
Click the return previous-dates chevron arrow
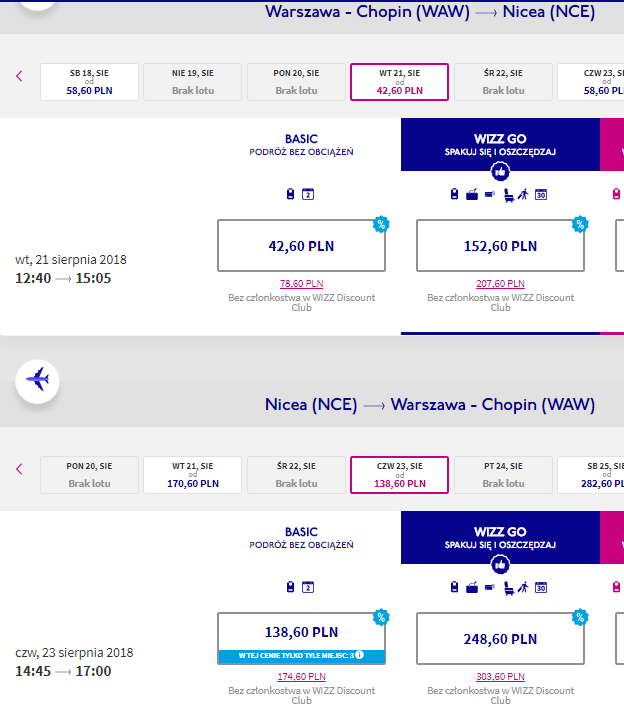point(19,469)
